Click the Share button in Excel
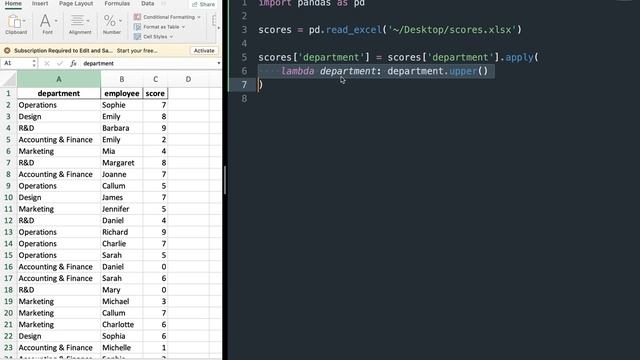 pos(203,4)
